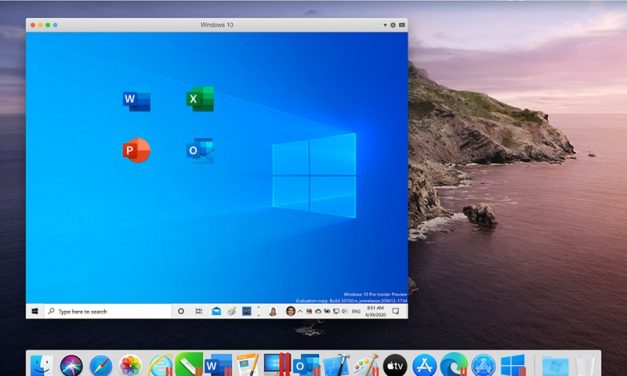Open Safari from the Dock
Screen dimensions: 627x376
(101, 365)
